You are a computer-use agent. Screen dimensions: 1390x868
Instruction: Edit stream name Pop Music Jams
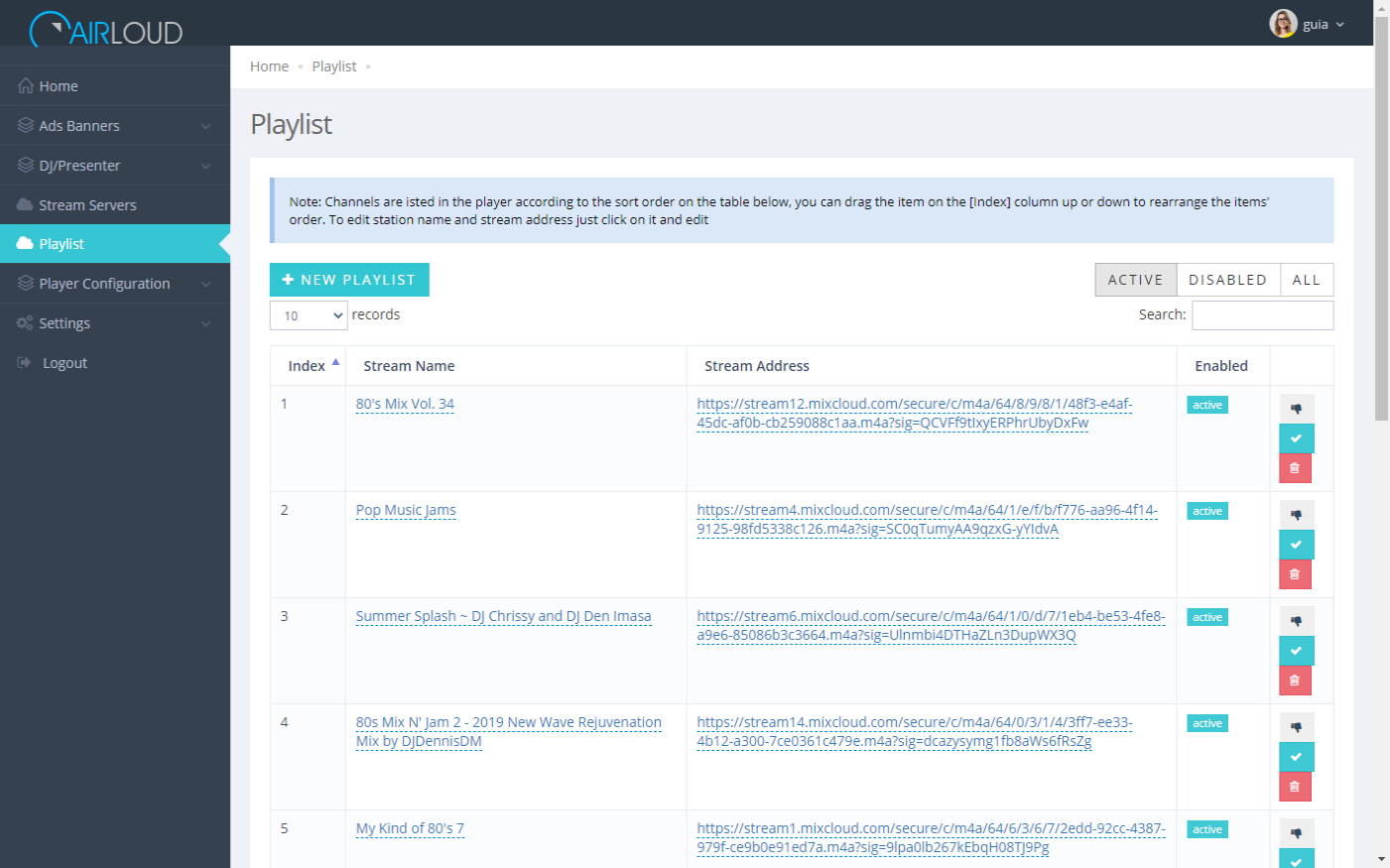[x=406, y=510]
